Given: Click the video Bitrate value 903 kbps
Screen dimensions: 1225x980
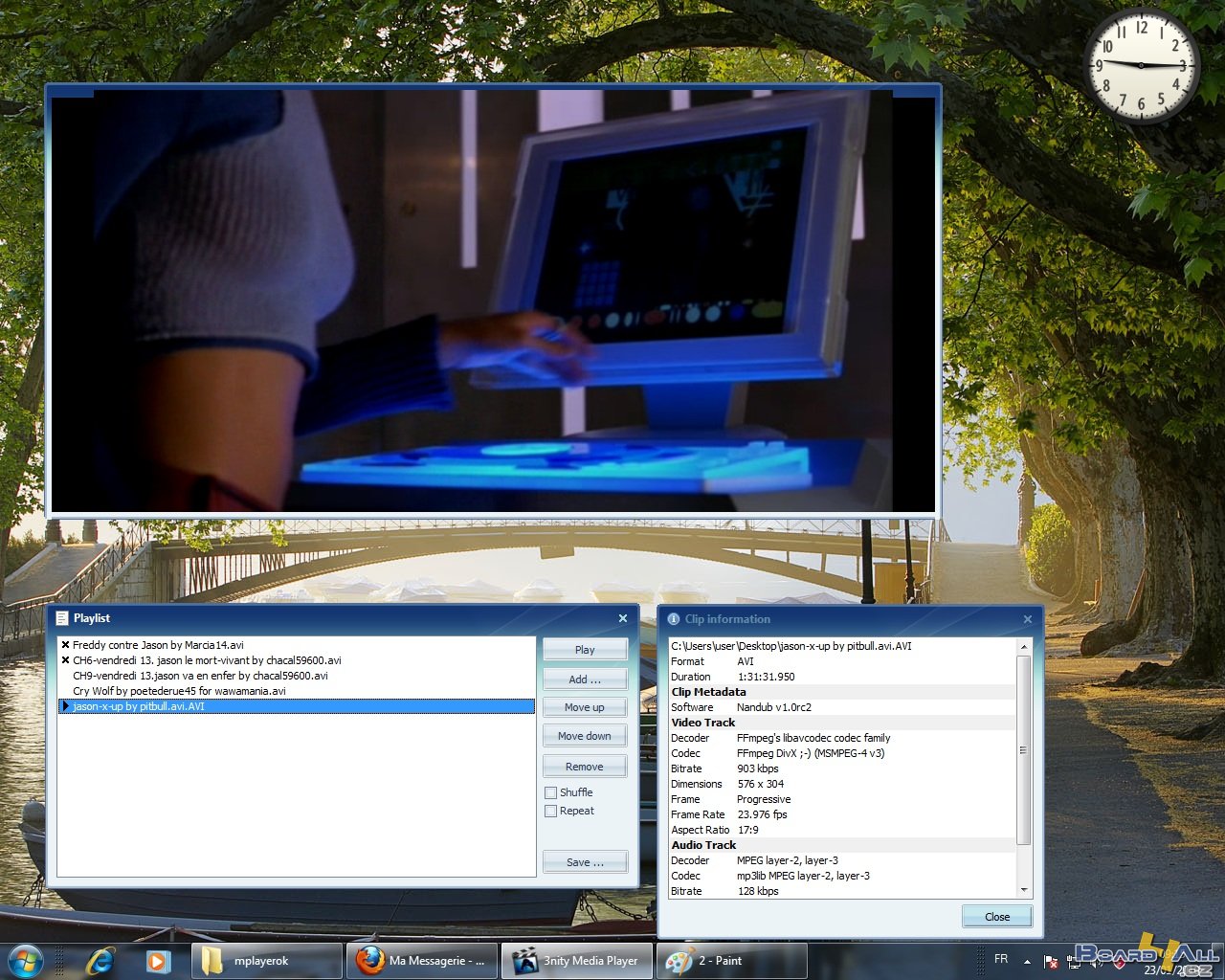Looking at the screenshot, I should coord(758,768).
